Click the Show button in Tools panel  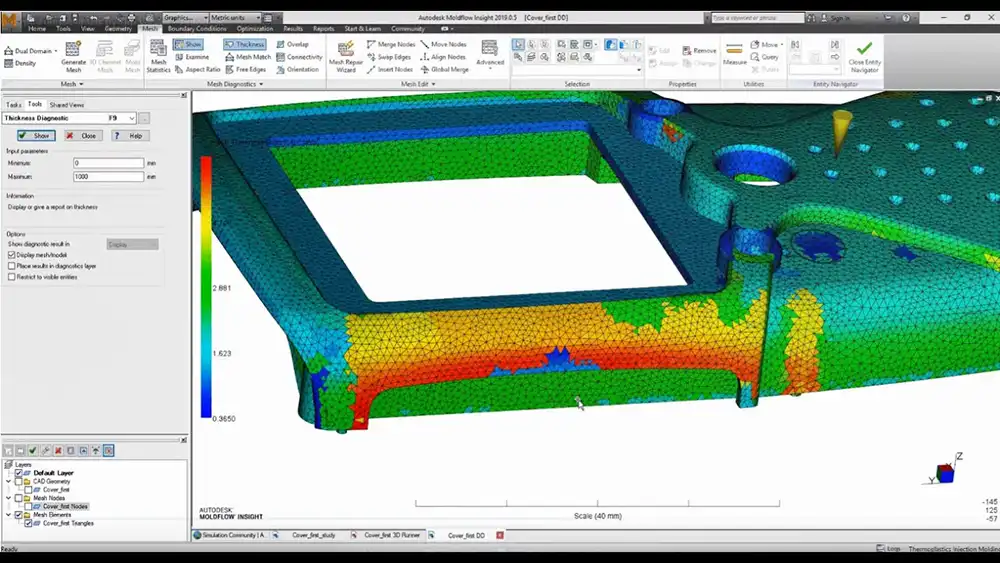tap(36, 136)
